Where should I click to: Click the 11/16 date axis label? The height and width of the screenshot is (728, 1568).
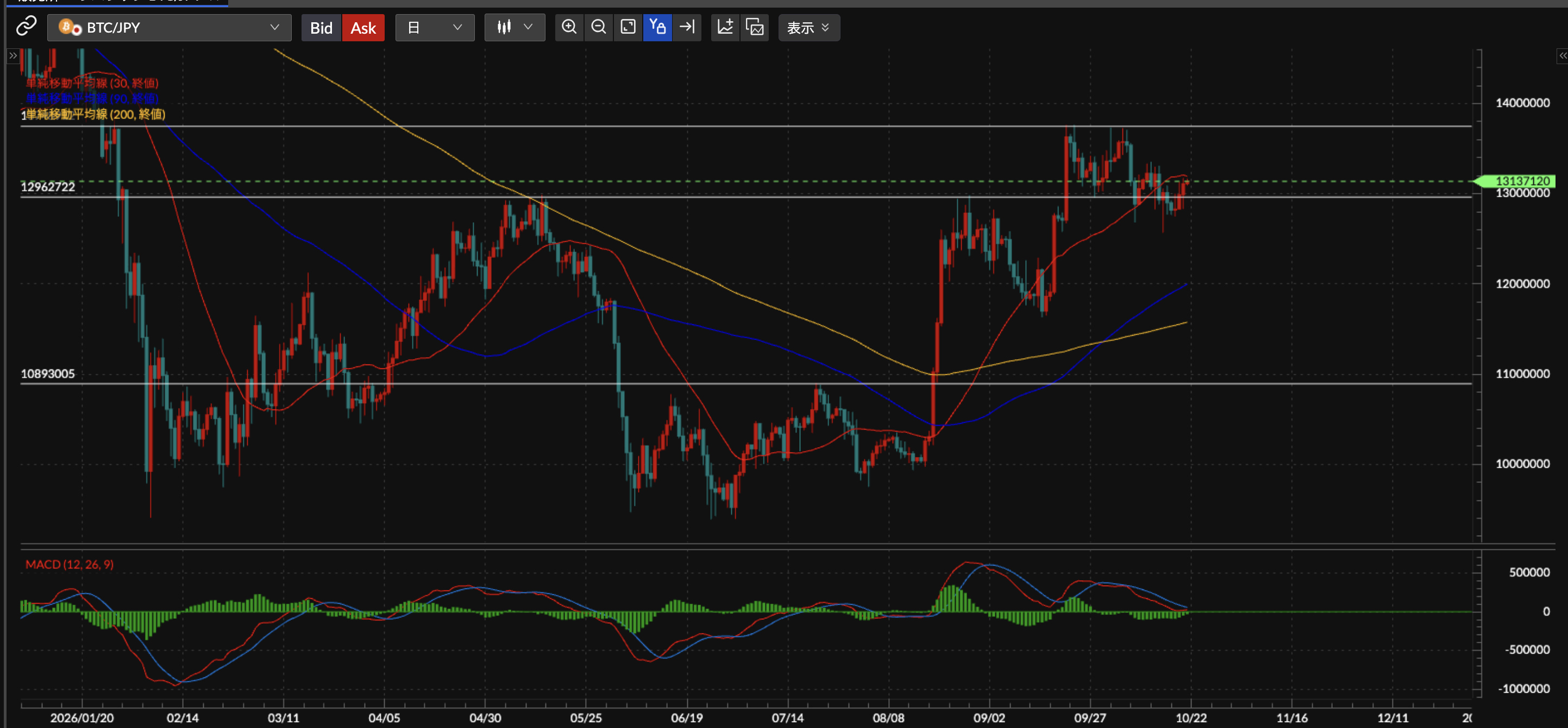pyautogui.click(x=1292, y=718)
